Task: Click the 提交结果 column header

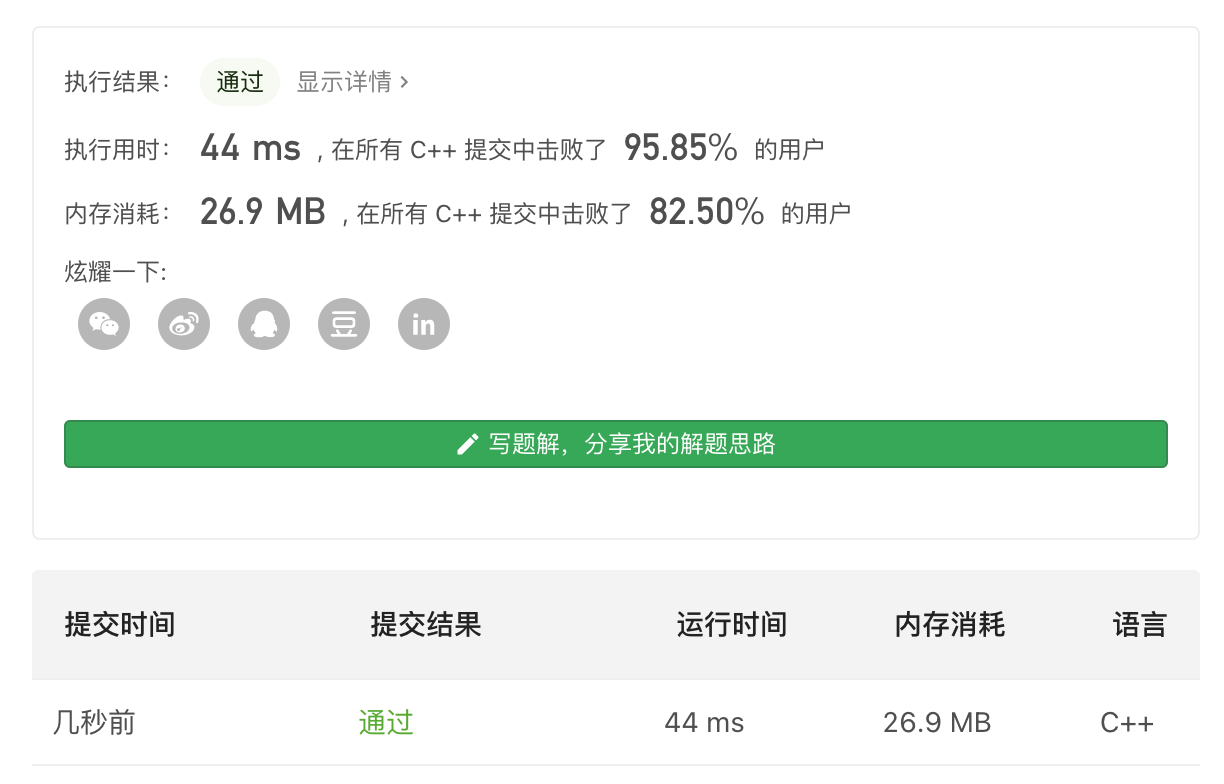Action: click(x=426, y=625)
